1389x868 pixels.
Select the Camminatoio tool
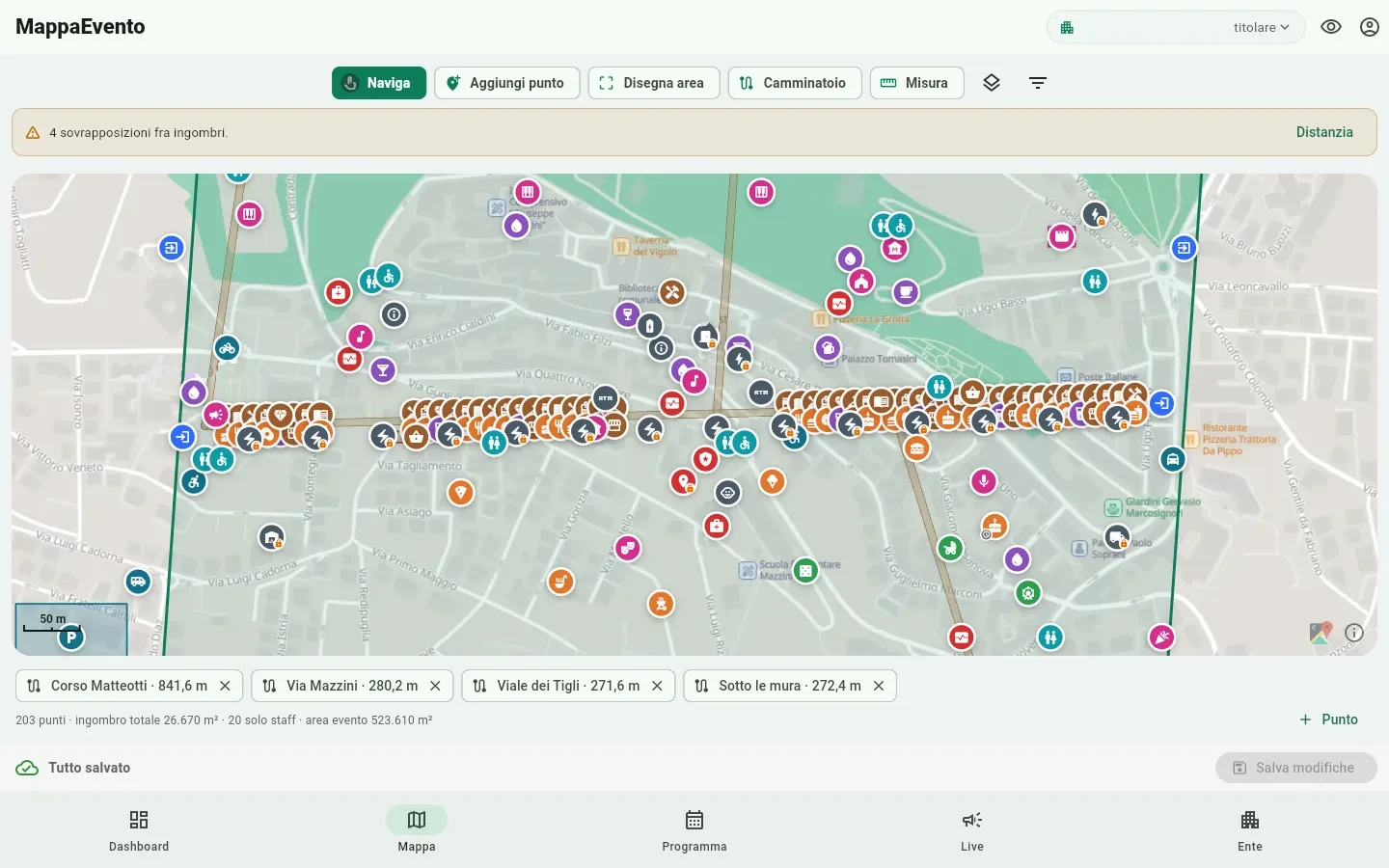coord(795,83)
